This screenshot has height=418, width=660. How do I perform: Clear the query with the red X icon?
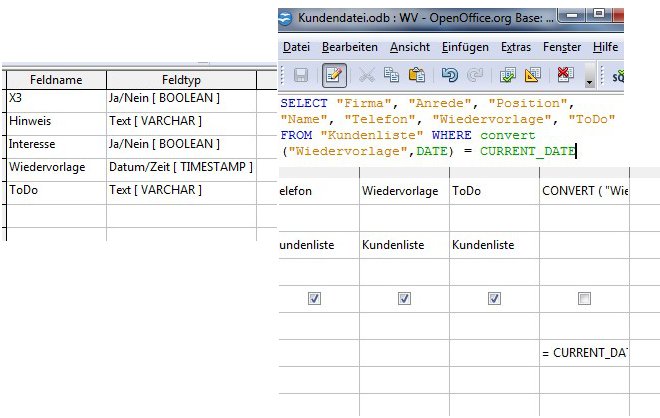click(x=565, y=75)
